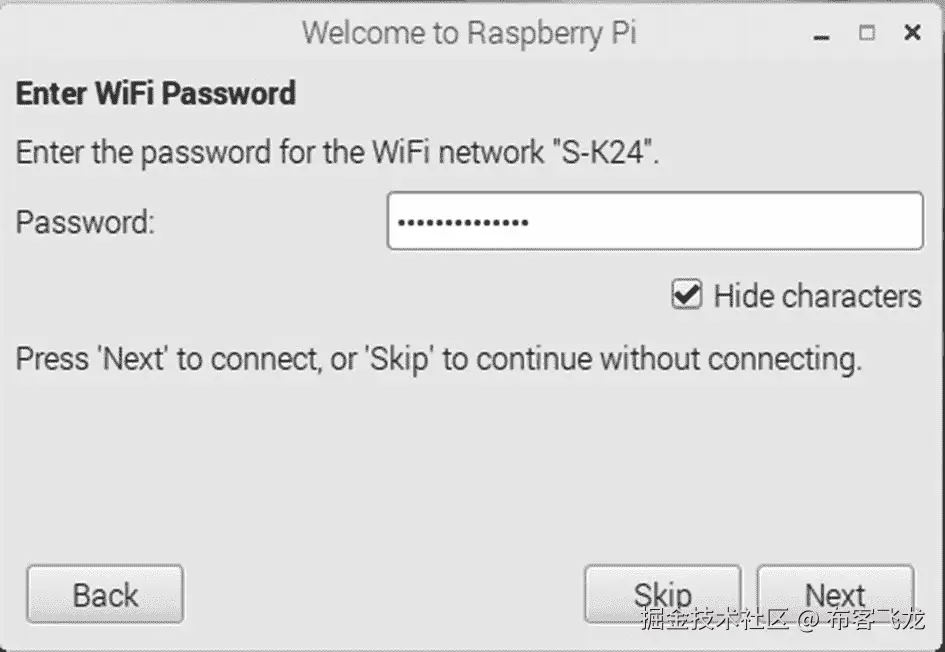Viewport: 945px width, 652px height.
Task: Click the Back button
Action: pyautogui.click(x=105, y=595)
